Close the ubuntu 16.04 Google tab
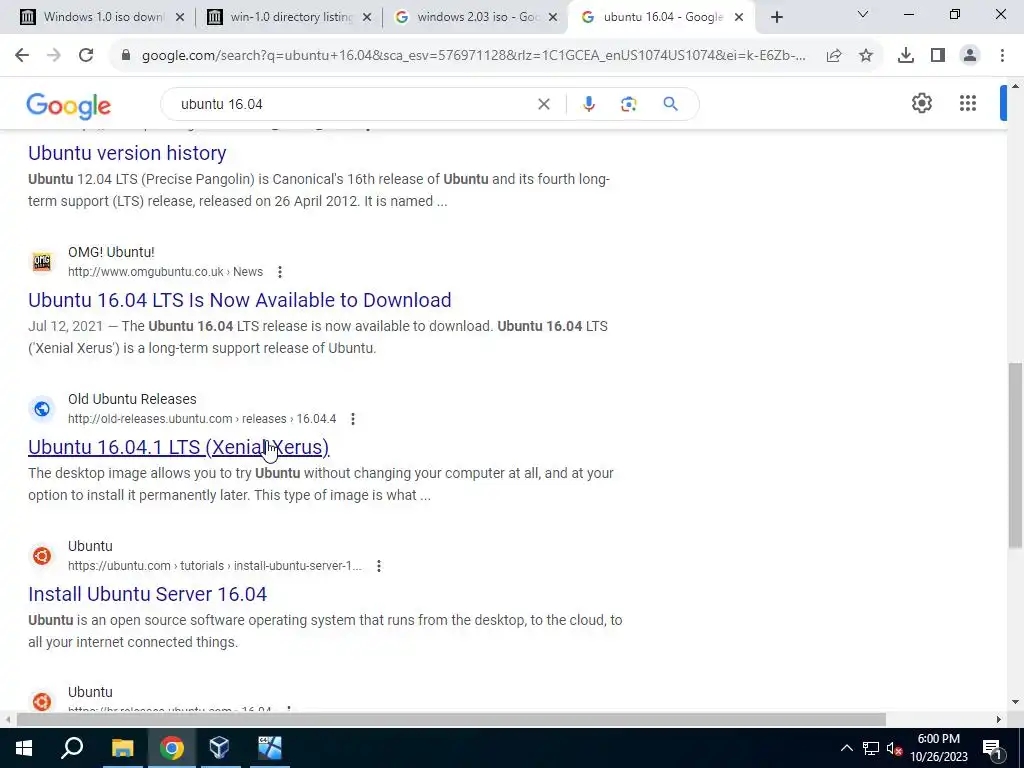1024x768 pixels. [x=739, y=18]
